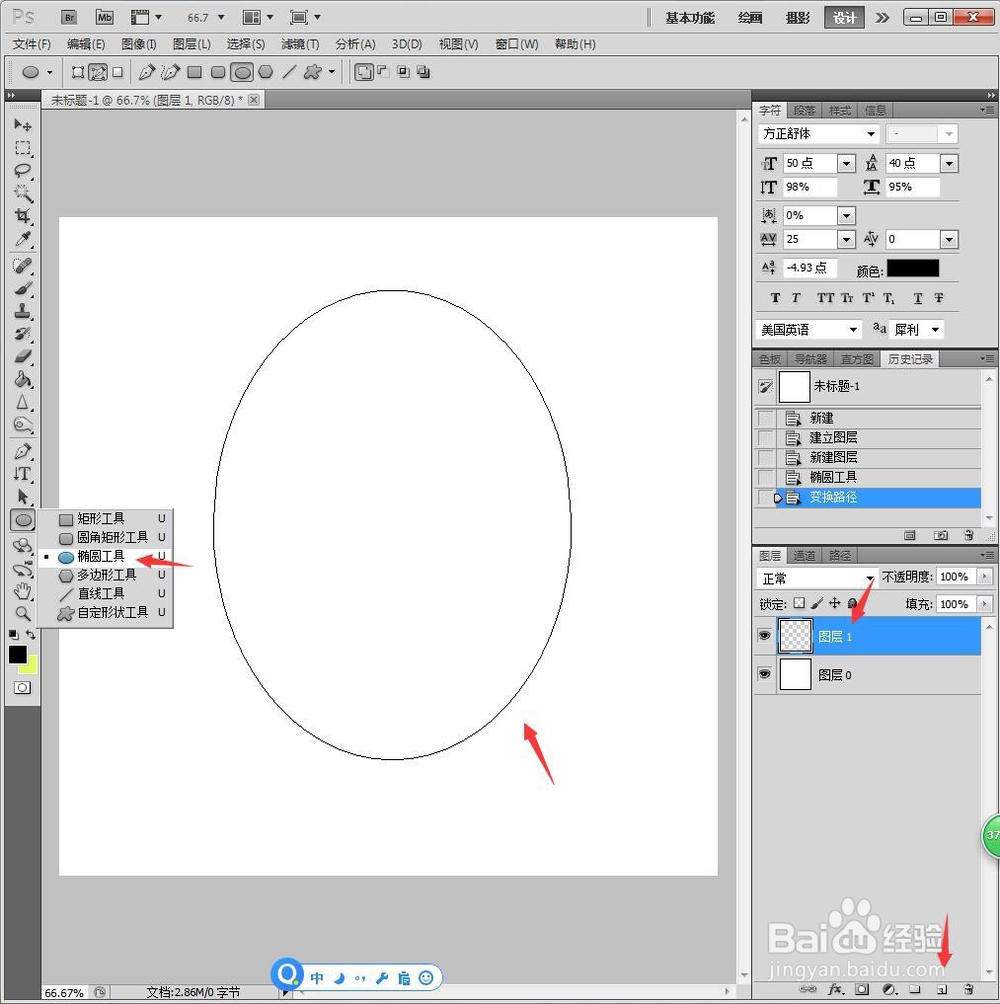Switch to 通道 panel tab
This screenshot has height=1004, width=1000.
point(804,556)
